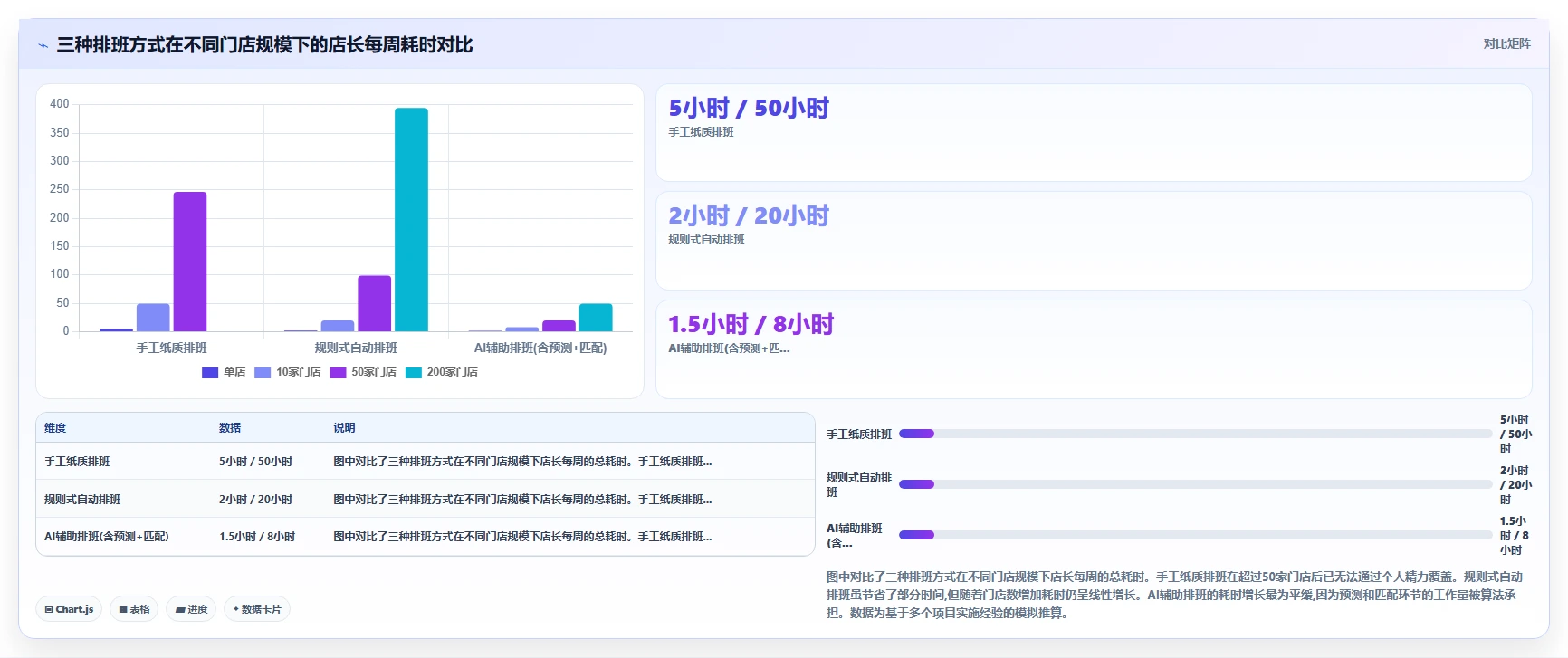
Task: Click the 规则式自动排班 progress bar
Action: 1195,484
